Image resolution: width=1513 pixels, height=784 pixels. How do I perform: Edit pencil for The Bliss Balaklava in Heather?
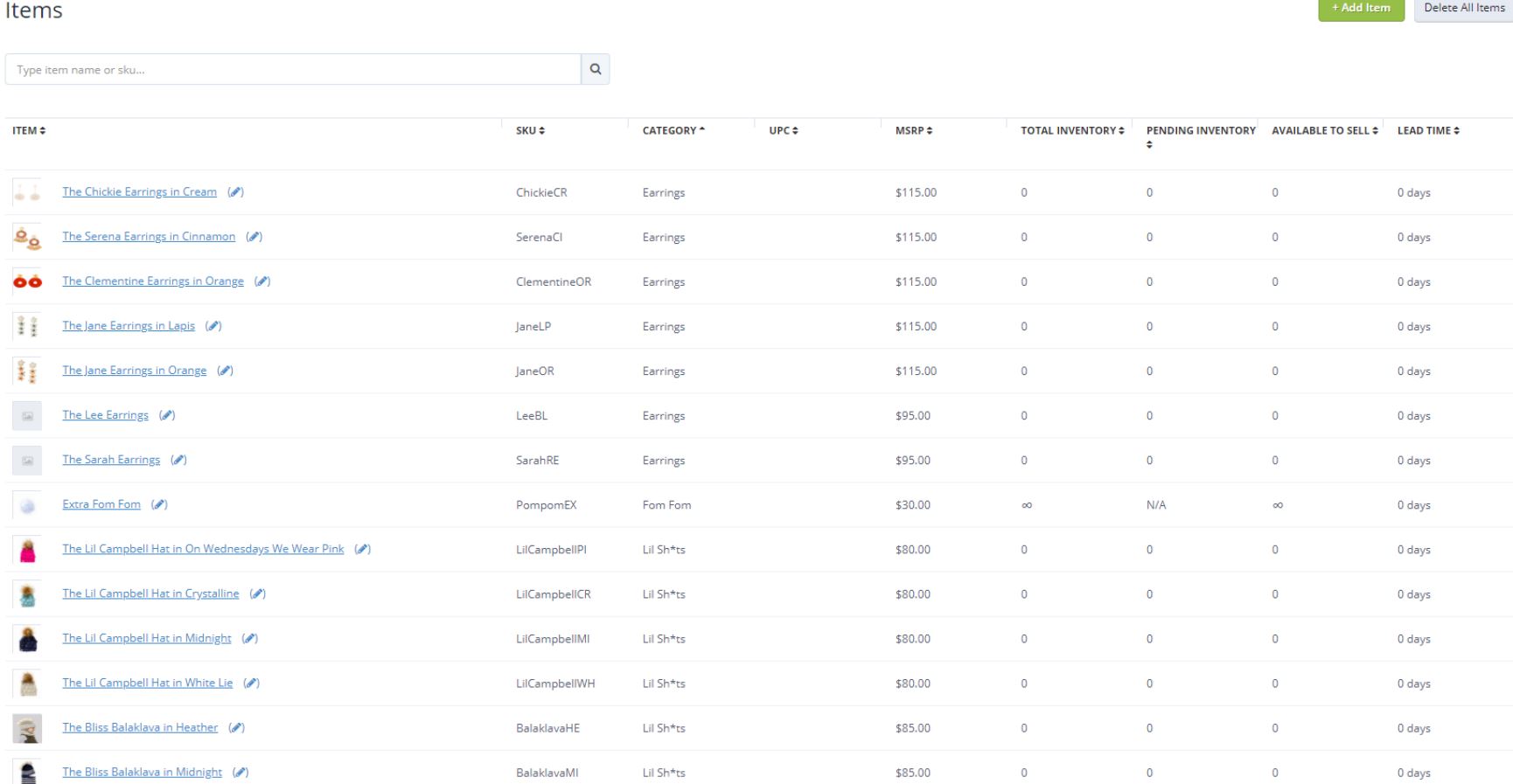[237, 727]
